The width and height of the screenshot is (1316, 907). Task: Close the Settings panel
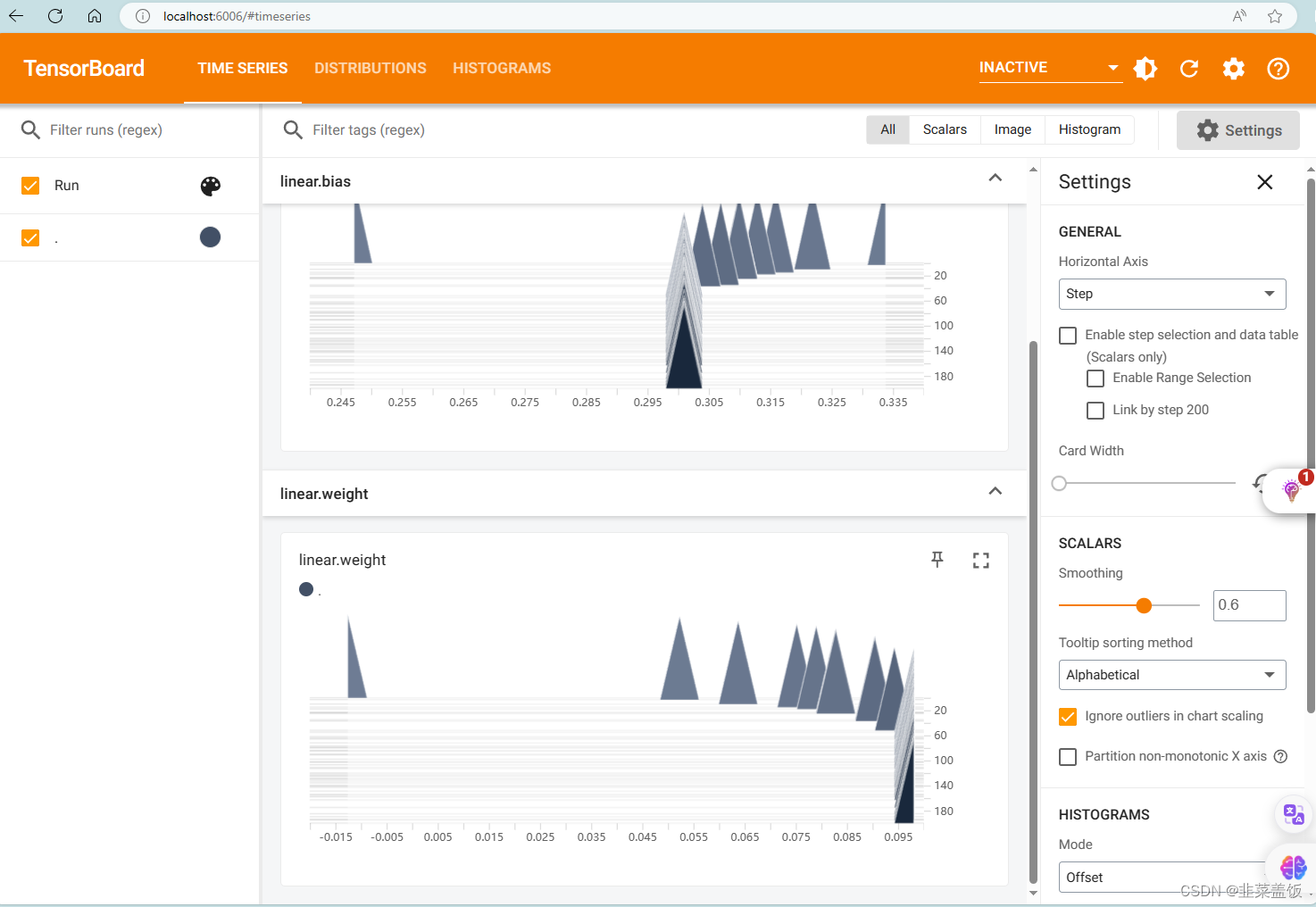1265,182
